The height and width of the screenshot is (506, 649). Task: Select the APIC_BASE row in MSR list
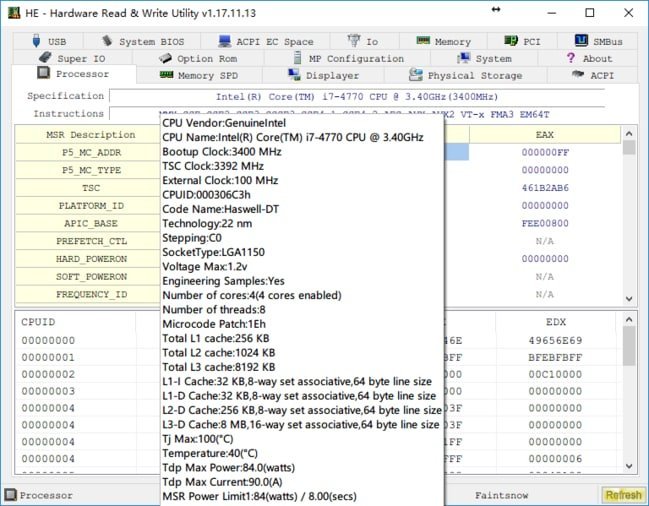pos(89,223)
